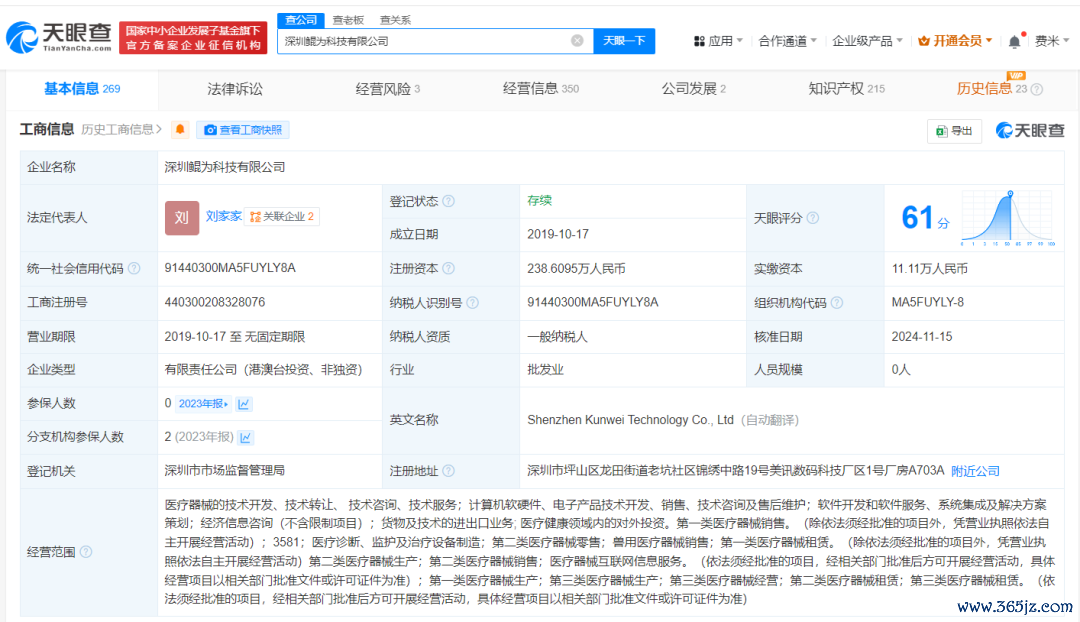Click the 存续 registration status
1080x622 pixels.
pyautogui.click(x=539, y=200)
